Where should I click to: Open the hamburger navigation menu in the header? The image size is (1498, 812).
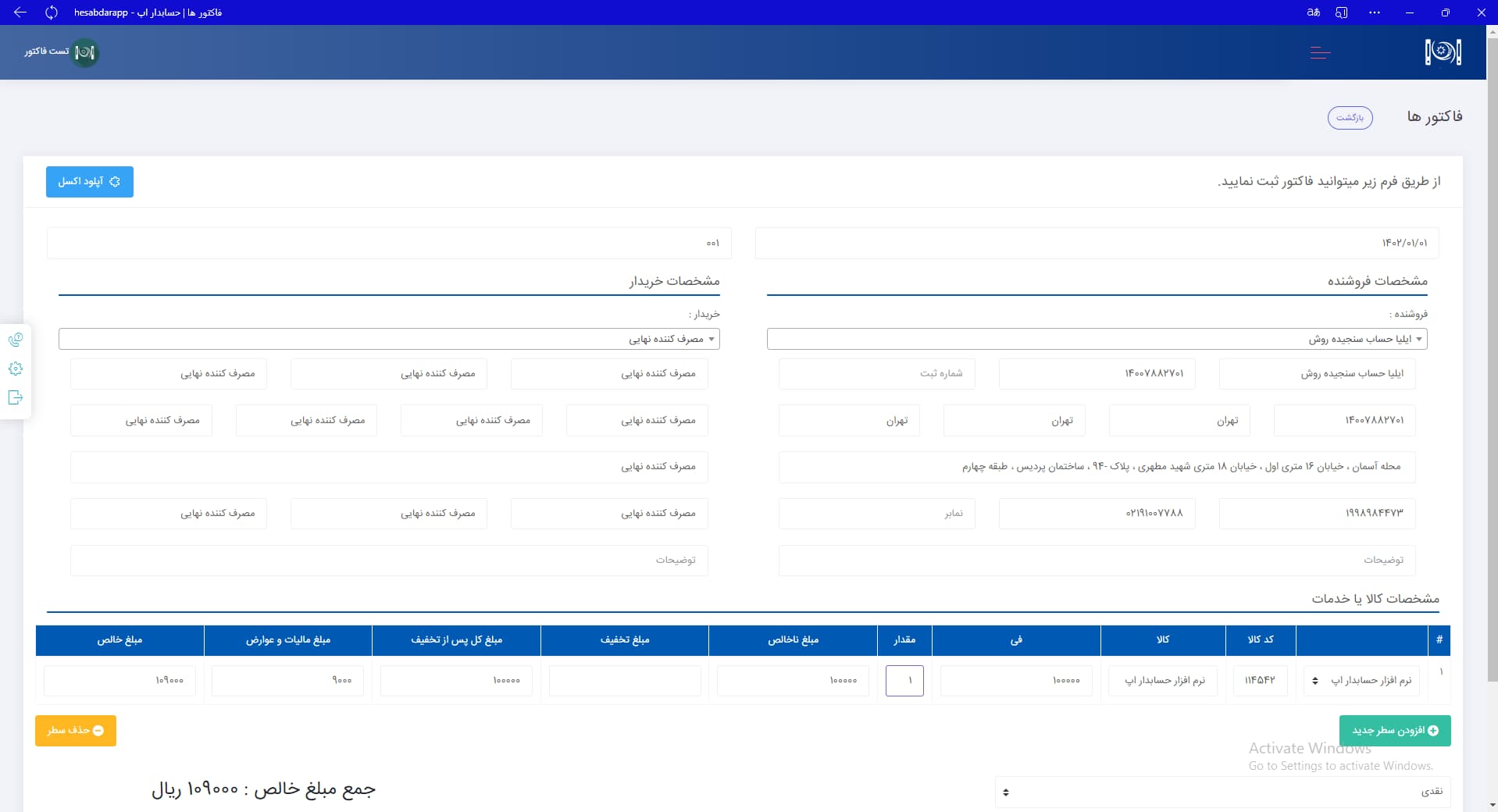point(1320,52)
